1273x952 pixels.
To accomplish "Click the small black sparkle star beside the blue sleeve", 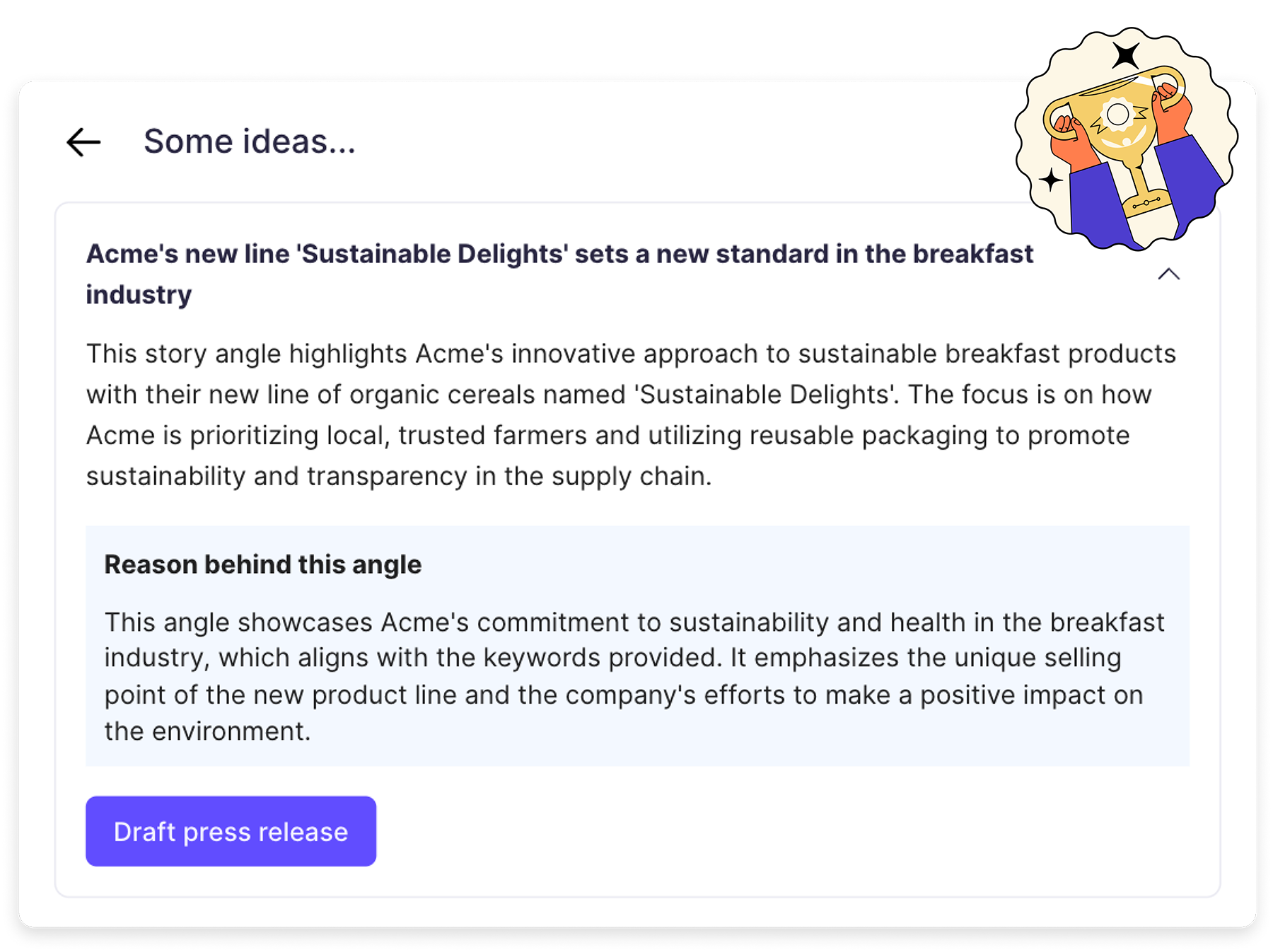I will point(1051,180).
